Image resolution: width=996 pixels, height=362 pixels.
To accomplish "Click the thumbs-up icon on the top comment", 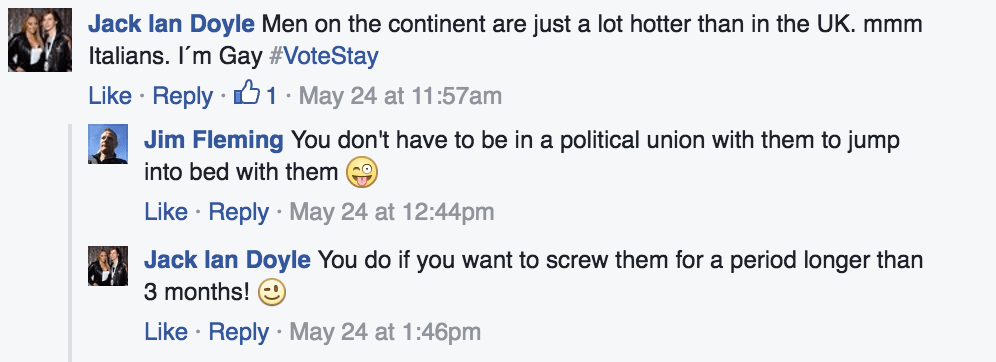I will (x=247, y=95).
